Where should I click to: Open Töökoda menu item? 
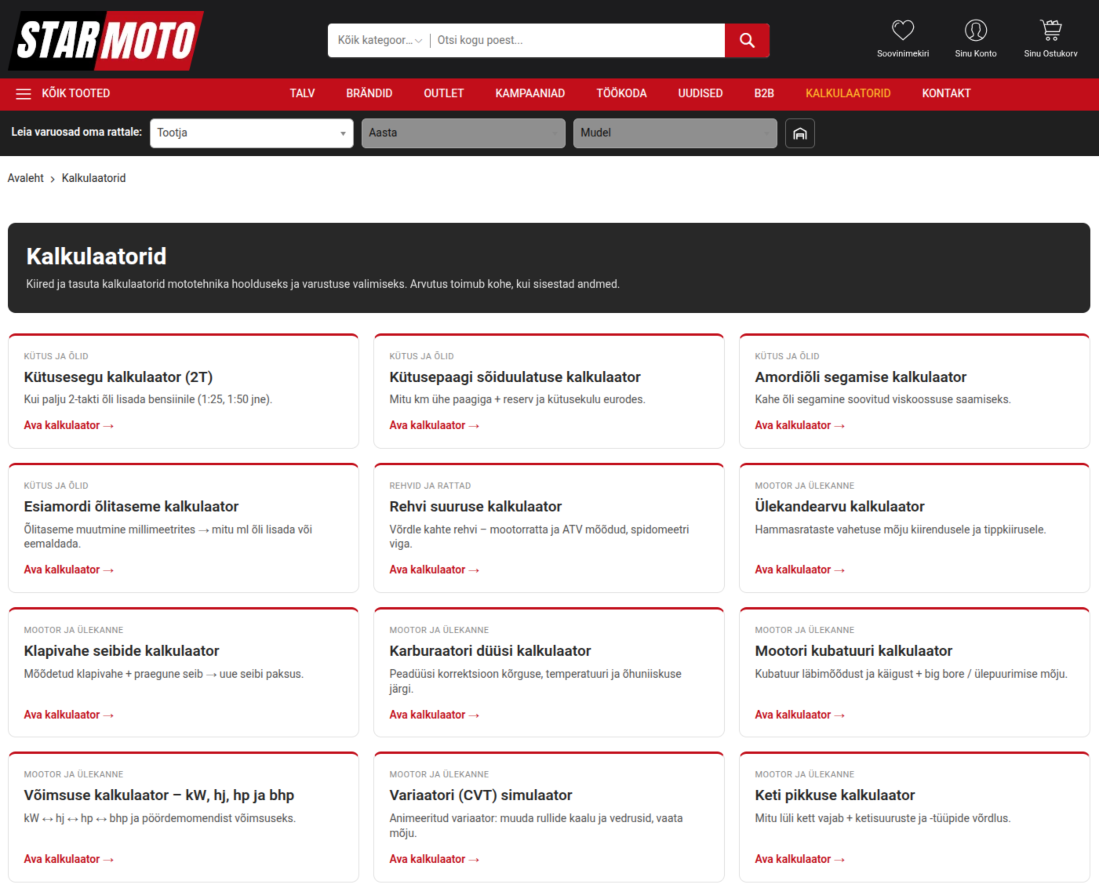click(621, 93)
